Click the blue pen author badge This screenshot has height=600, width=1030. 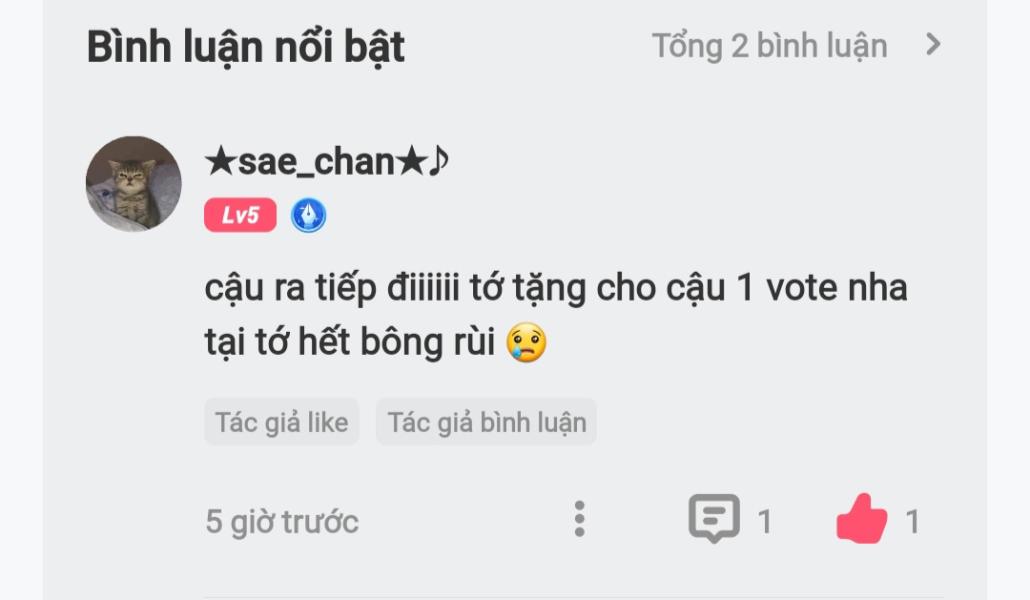pos(309,216)
